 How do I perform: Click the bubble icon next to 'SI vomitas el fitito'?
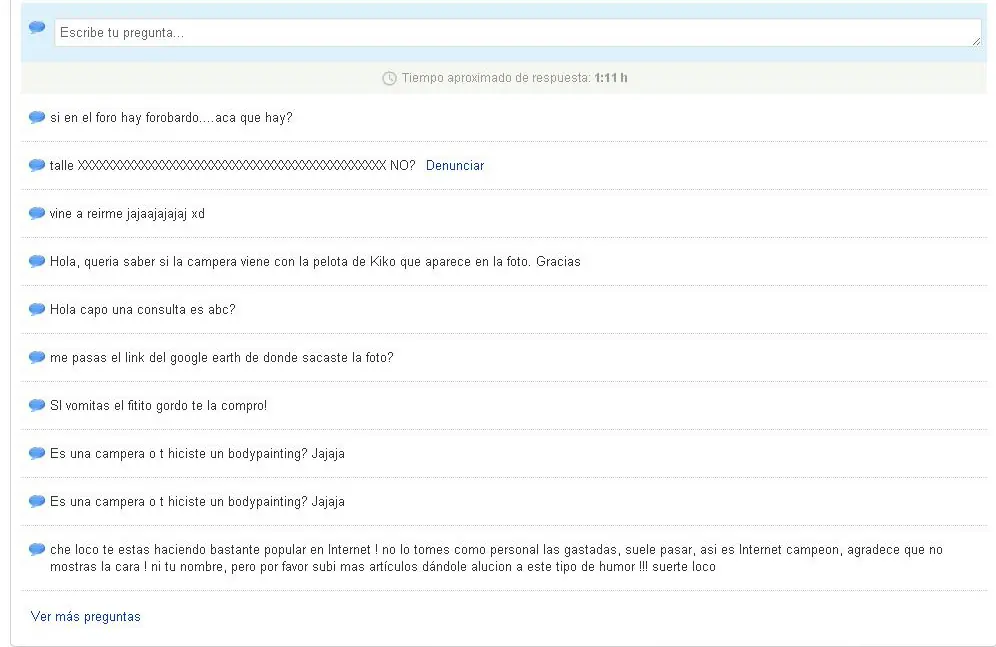pos(37,405)
